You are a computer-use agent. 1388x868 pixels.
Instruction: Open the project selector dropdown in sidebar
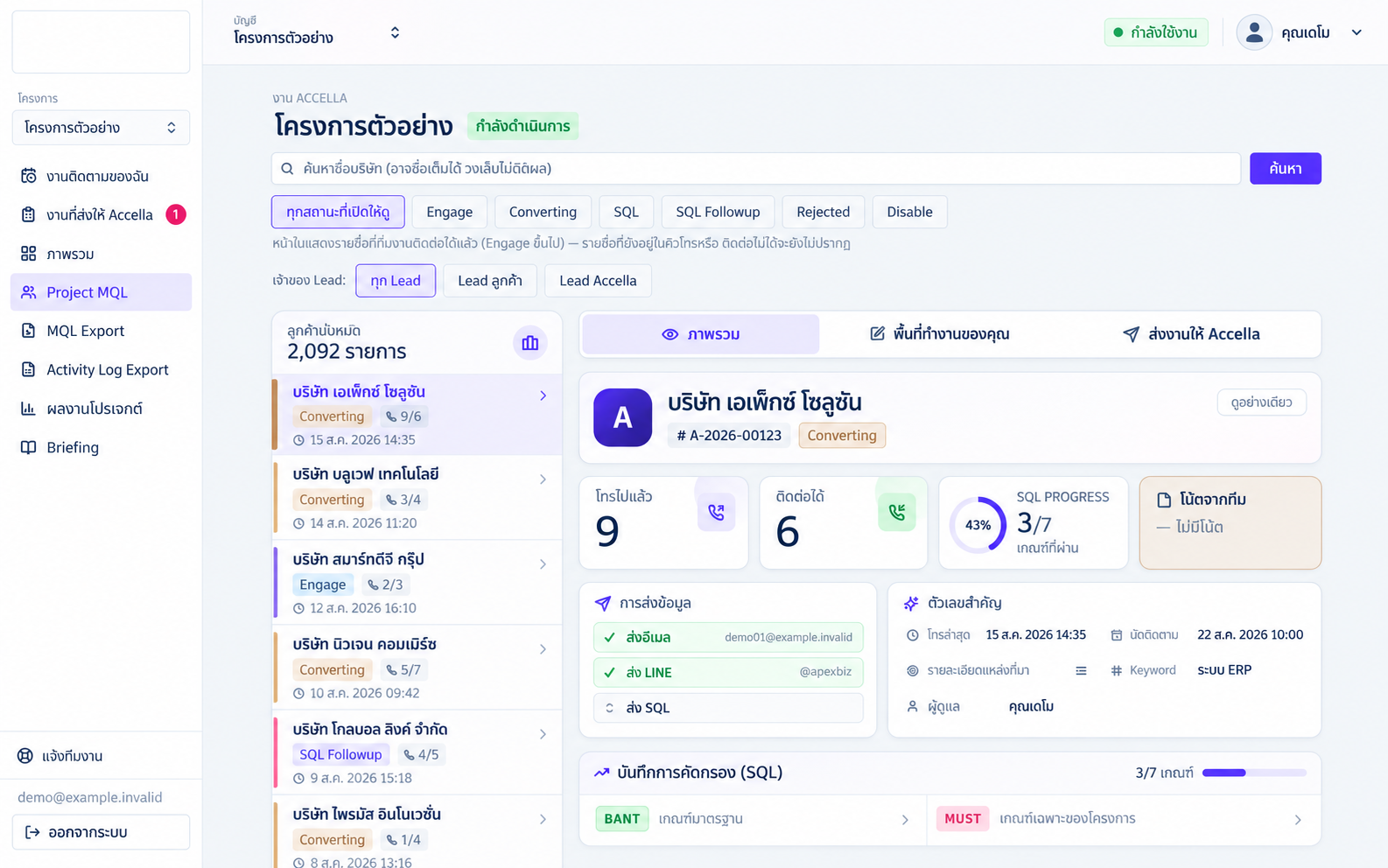[101, 128]
